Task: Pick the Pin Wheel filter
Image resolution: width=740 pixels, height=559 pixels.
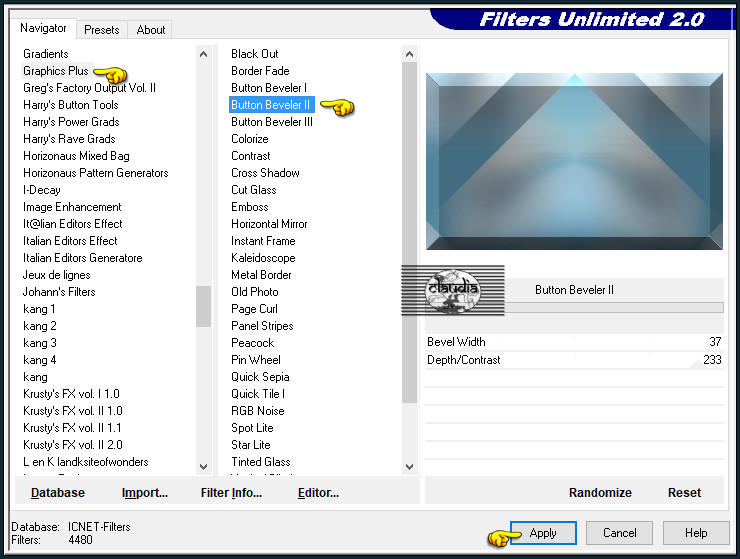Action: coord(256,360)
